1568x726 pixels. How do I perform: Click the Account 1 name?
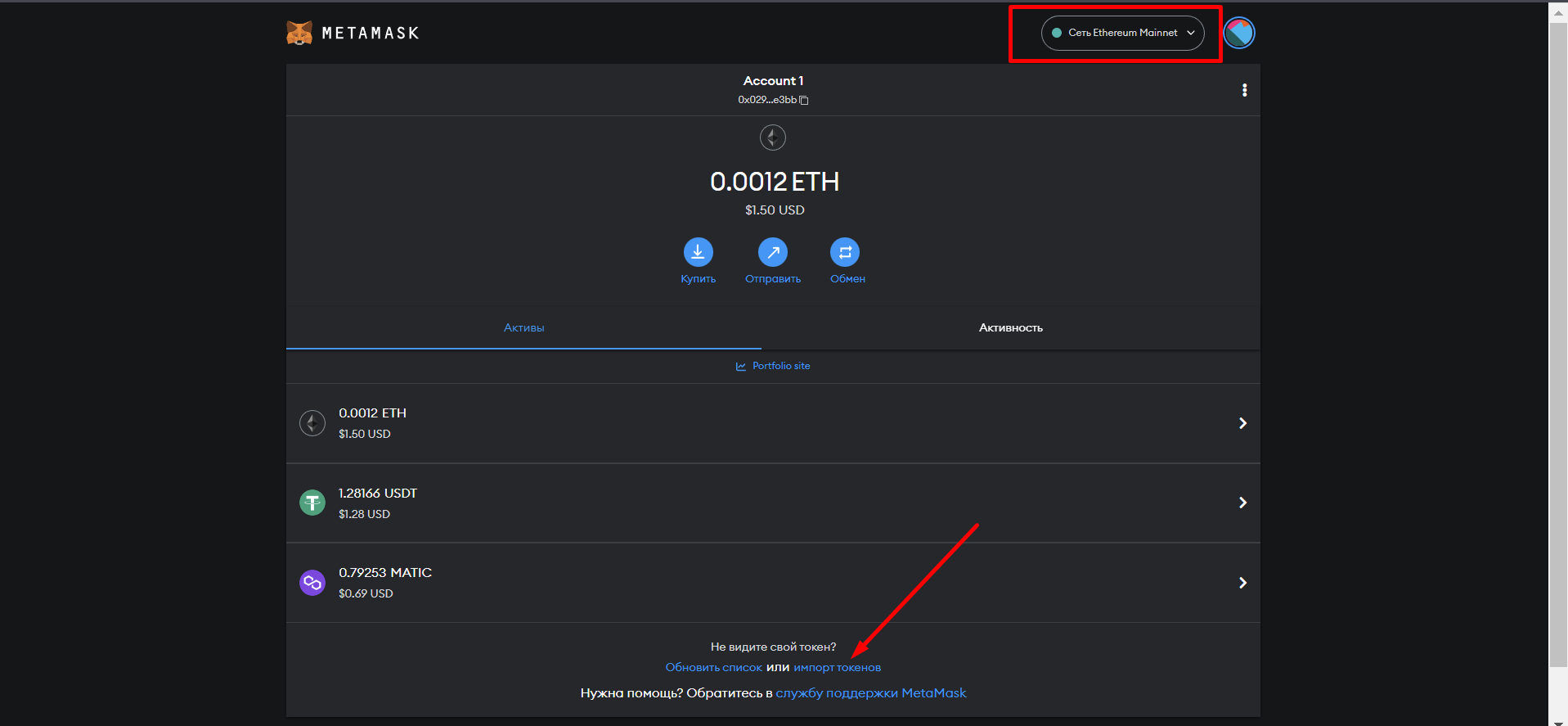[773, 80]
